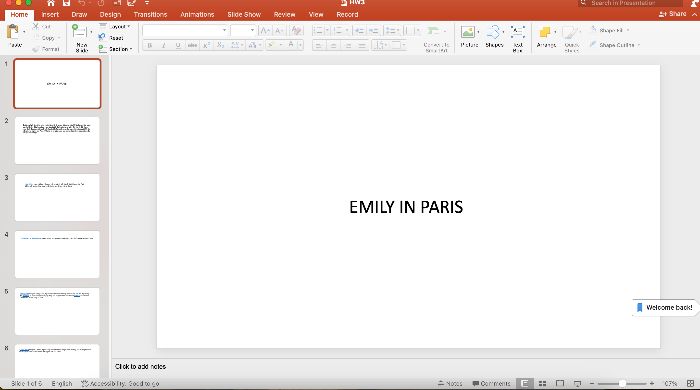Select slide 3 thumbnail
The image size is (700, 390).
pyautogui.click(x=57, y=197)
